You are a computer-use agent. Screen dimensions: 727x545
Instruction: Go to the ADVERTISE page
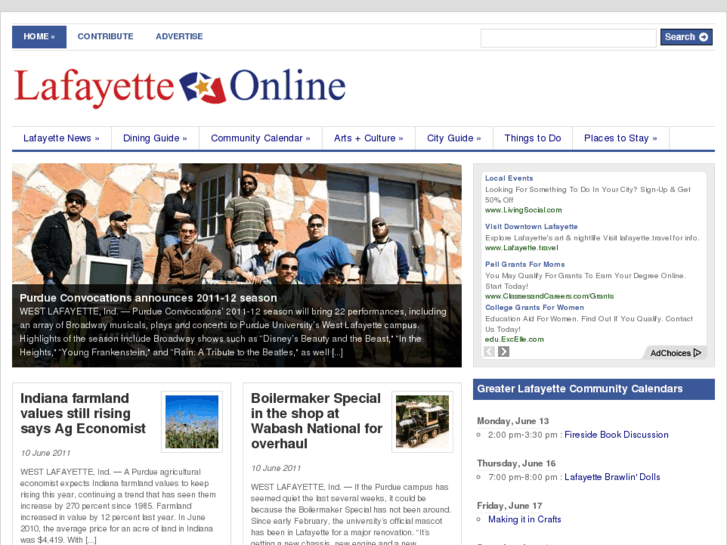pyautogui.click(x=179, y=36)
